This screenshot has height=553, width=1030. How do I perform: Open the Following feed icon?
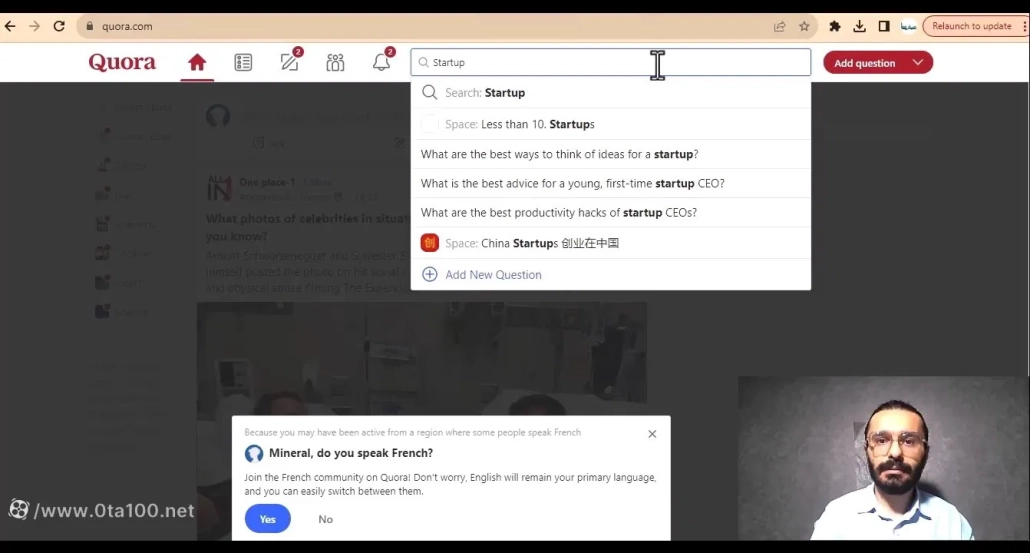click(243, 63)
